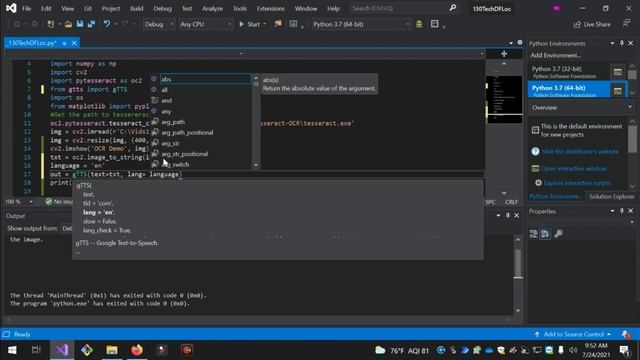The width and height of the screenshot is (640, 360).
Task: Click the Categorized icon in Properties panel
Action: coord(533,233)
